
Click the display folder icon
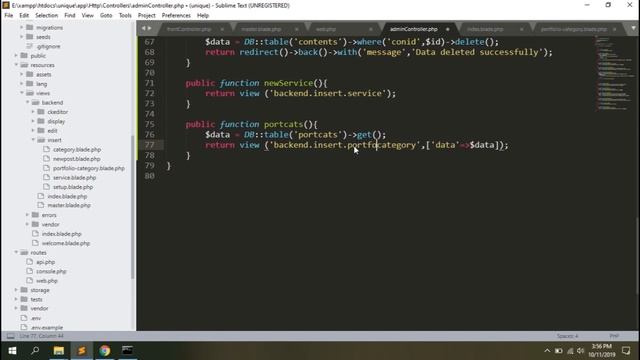[x=41, y=121]
